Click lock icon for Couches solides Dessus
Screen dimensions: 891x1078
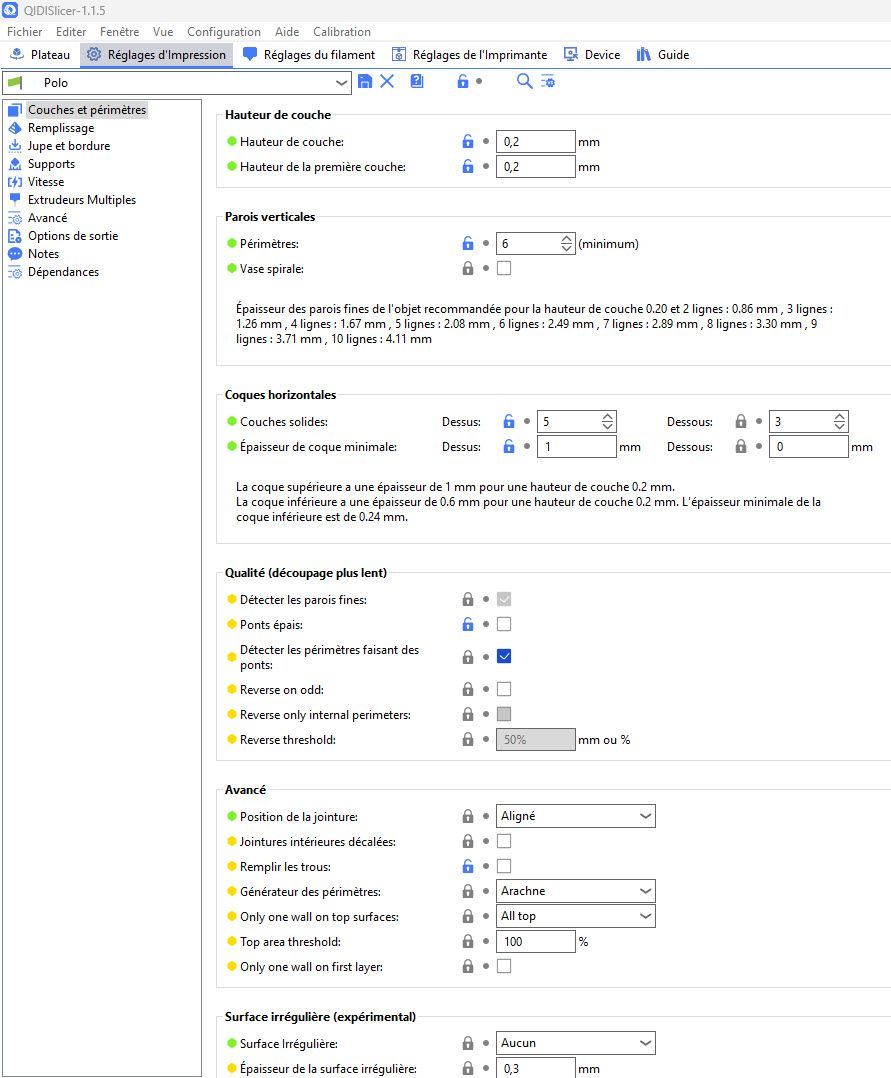(509, 421)
